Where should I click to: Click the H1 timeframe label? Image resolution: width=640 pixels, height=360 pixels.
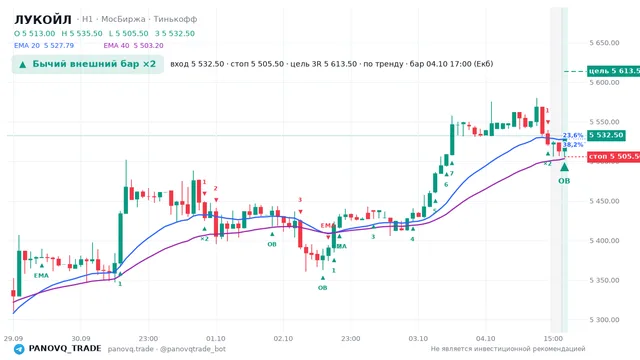pyautogui.click(x=87, y=19)
